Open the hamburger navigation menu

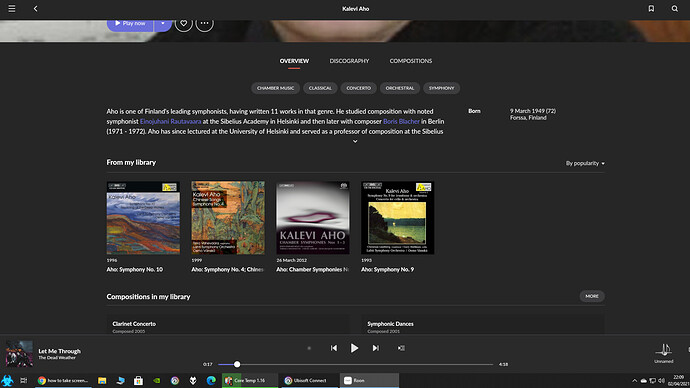(x=12, y=9)
